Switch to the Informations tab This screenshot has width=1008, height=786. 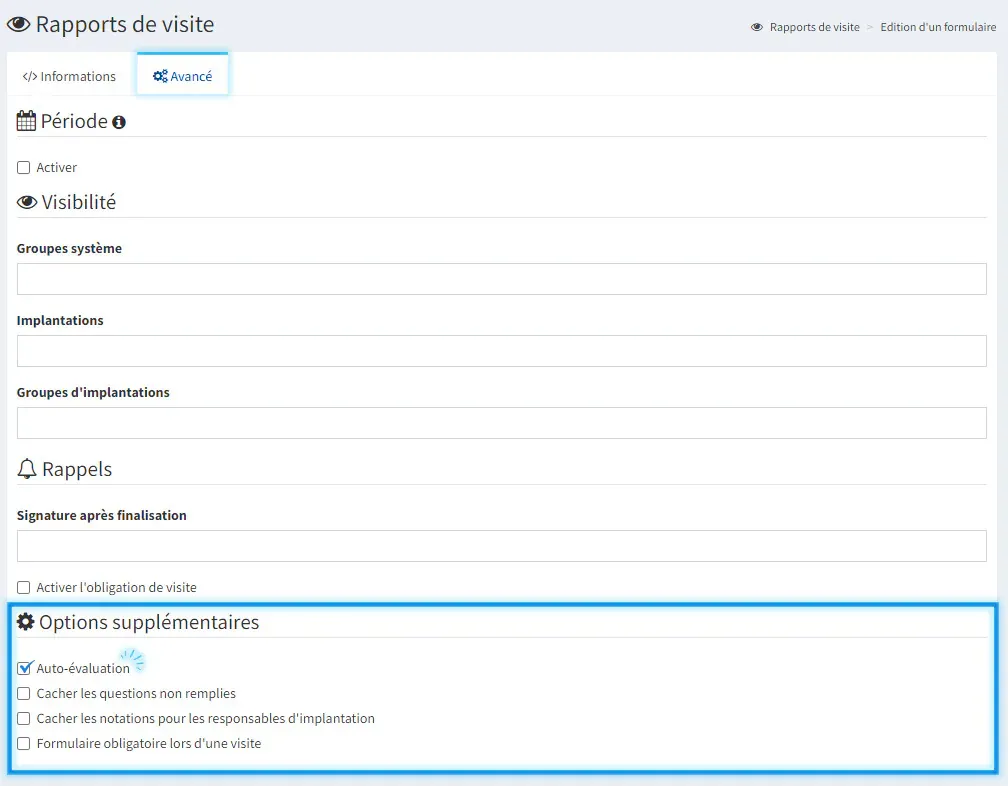[x=69, y=76]
